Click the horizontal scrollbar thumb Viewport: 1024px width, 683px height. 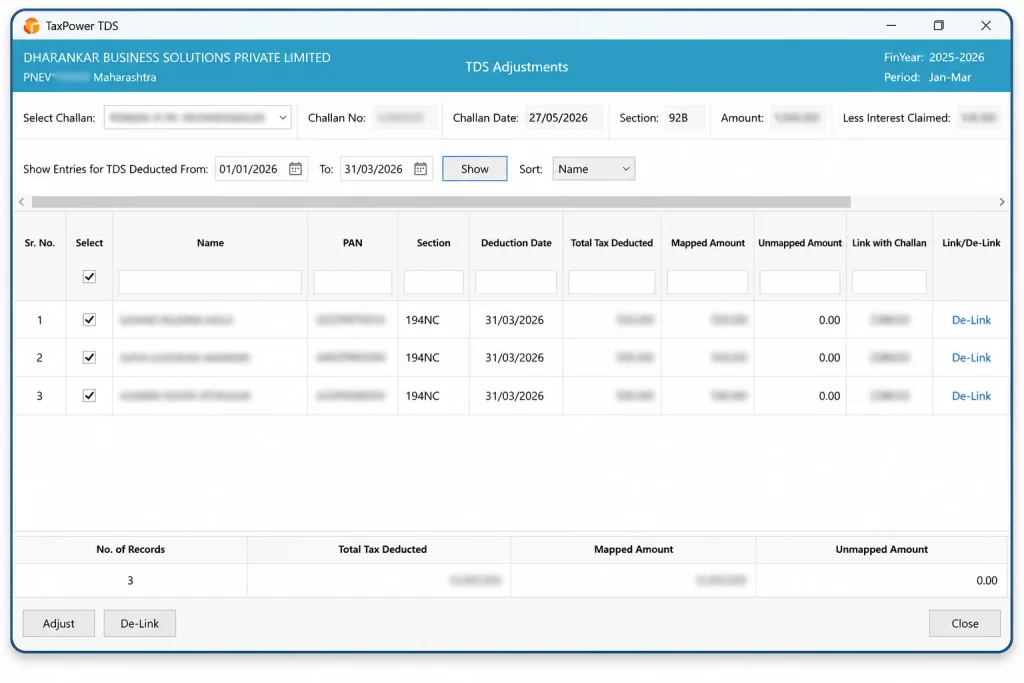(441, 202)
